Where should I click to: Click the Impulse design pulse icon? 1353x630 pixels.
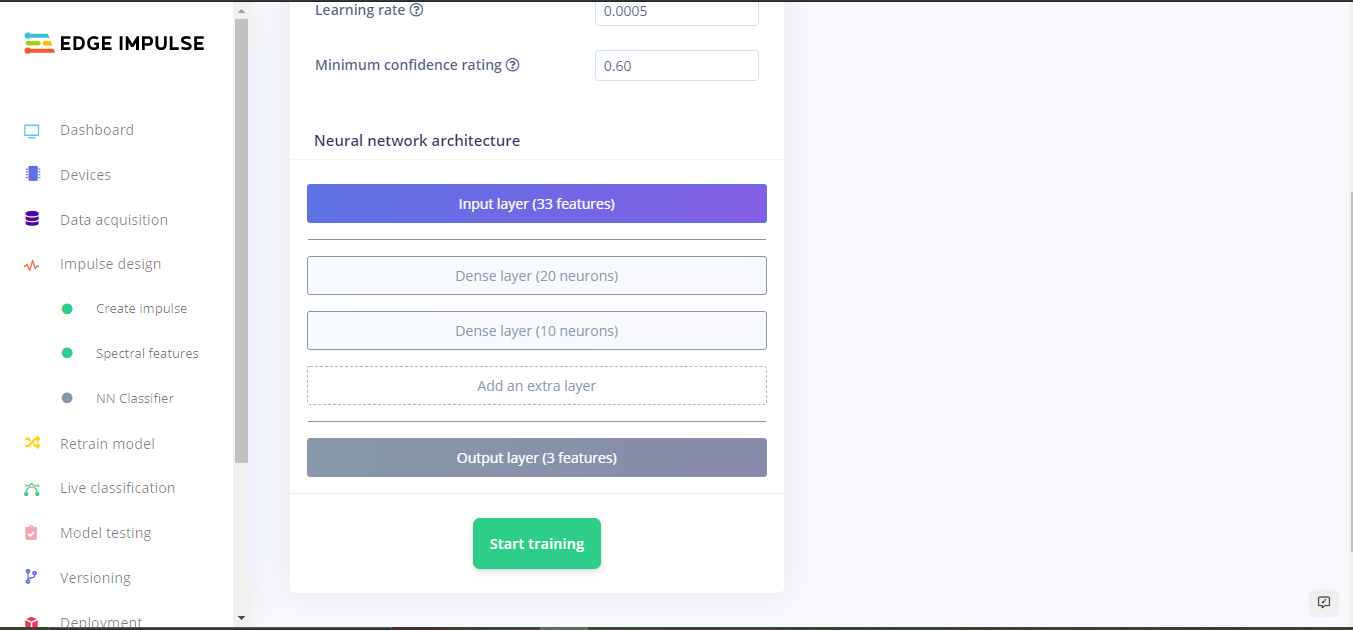click(x=32, y=265)
